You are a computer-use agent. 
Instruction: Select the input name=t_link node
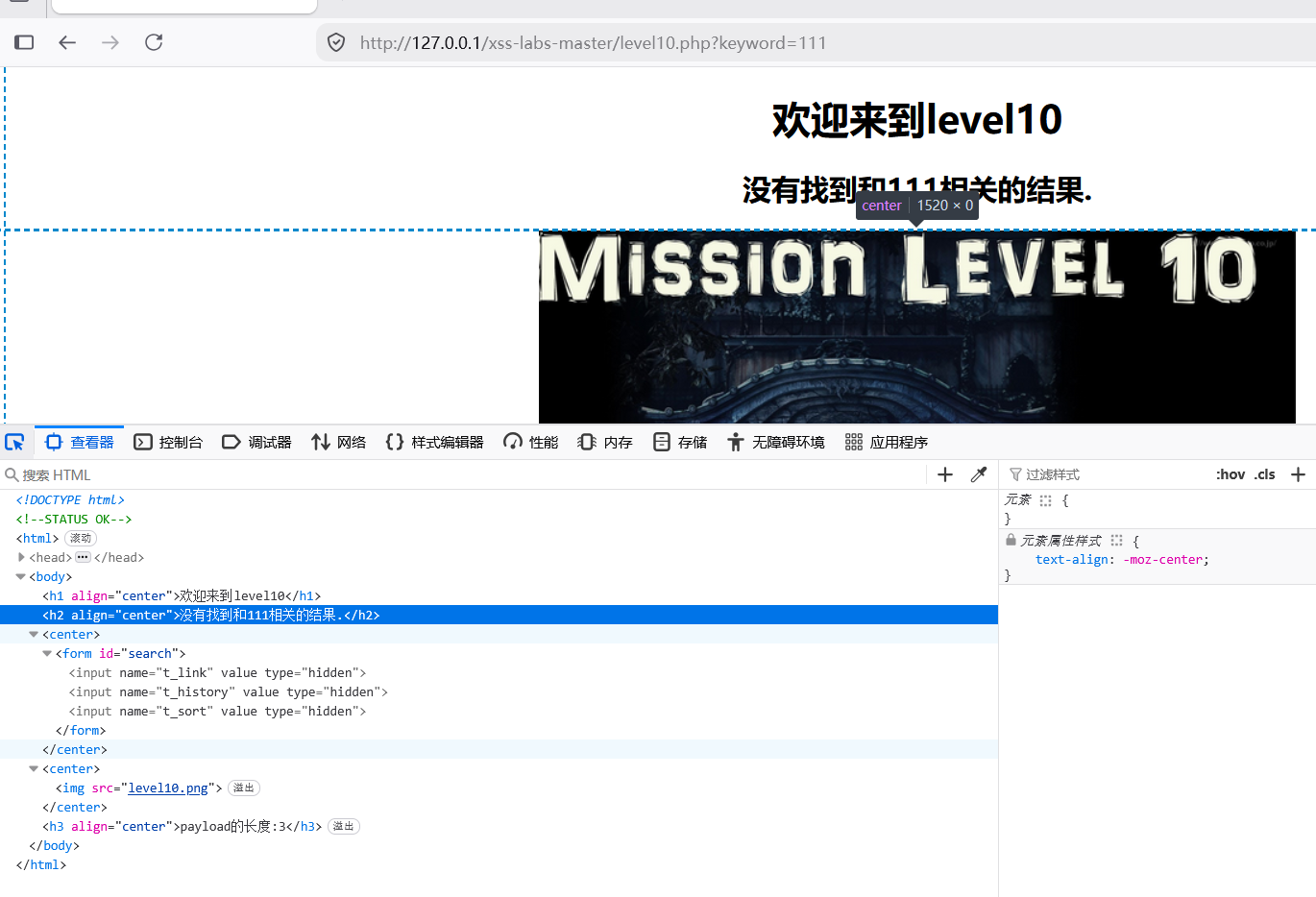point(217,672)
